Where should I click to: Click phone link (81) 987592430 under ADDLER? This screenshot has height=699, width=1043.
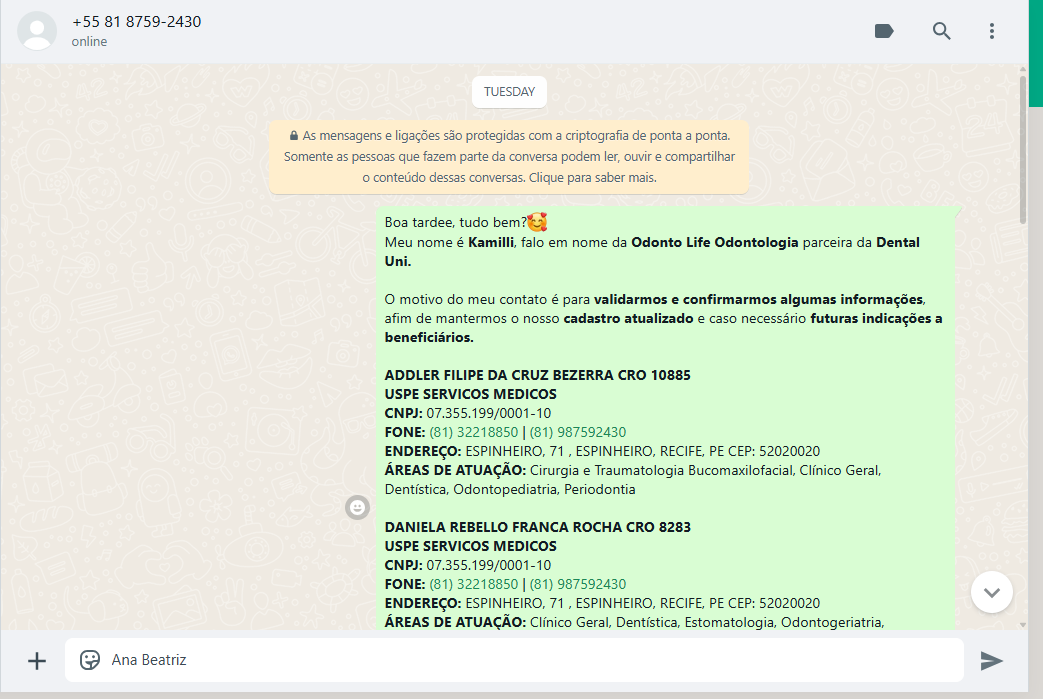tap(577, 432)
